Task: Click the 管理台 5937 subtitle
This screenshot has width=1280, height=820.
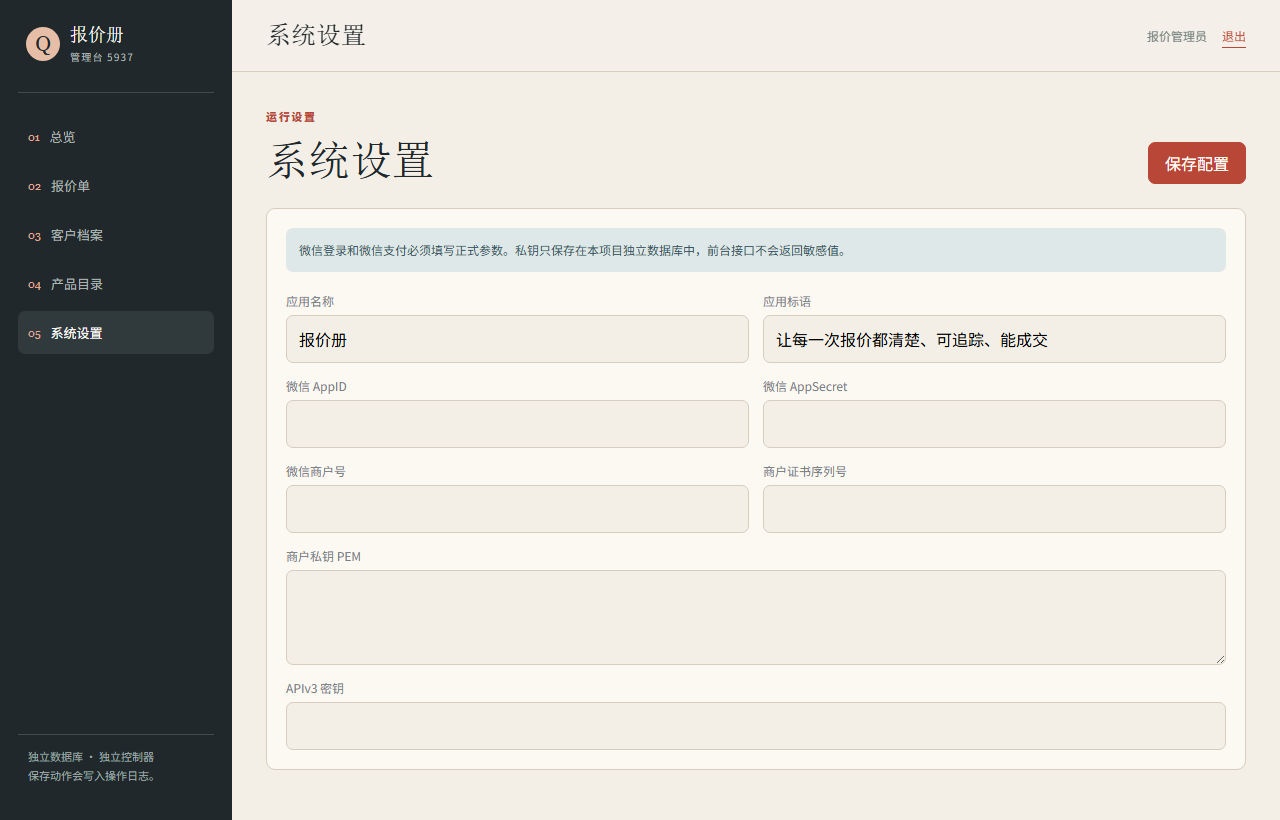Action: (101, 58)
